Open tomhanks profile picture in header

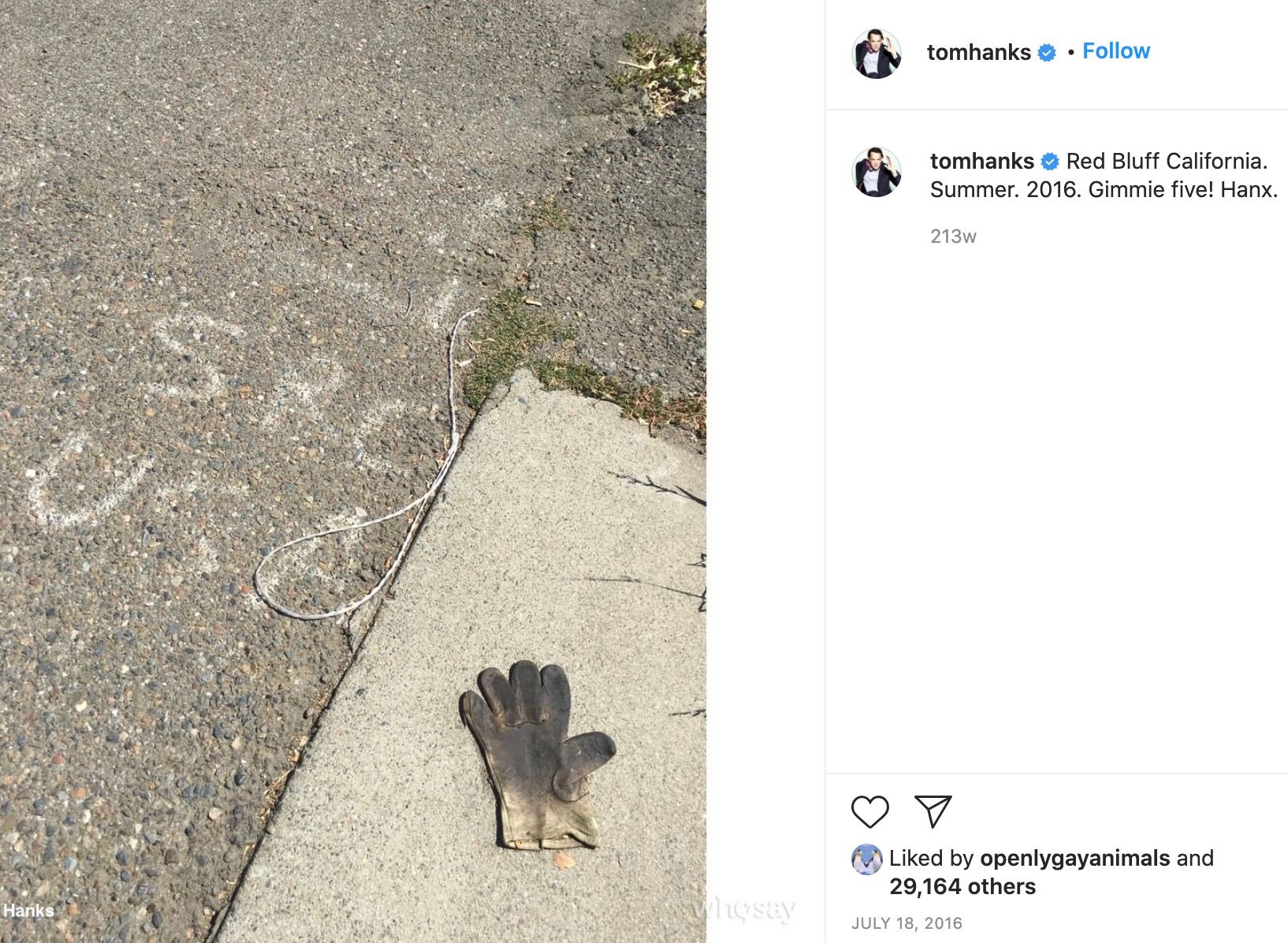(877, 54)
